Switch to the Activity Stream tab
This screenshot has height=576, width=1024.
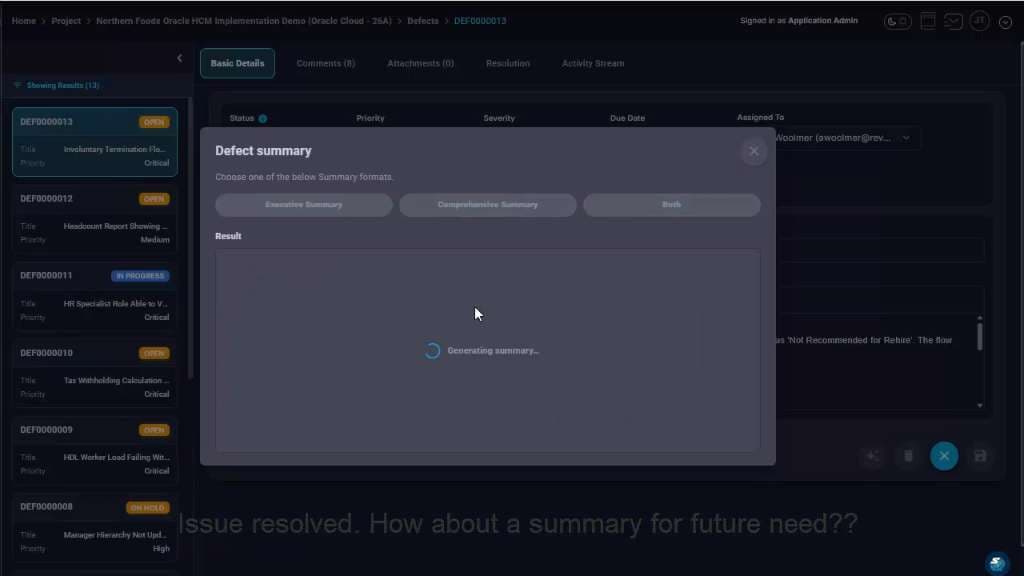pos(593,63)
